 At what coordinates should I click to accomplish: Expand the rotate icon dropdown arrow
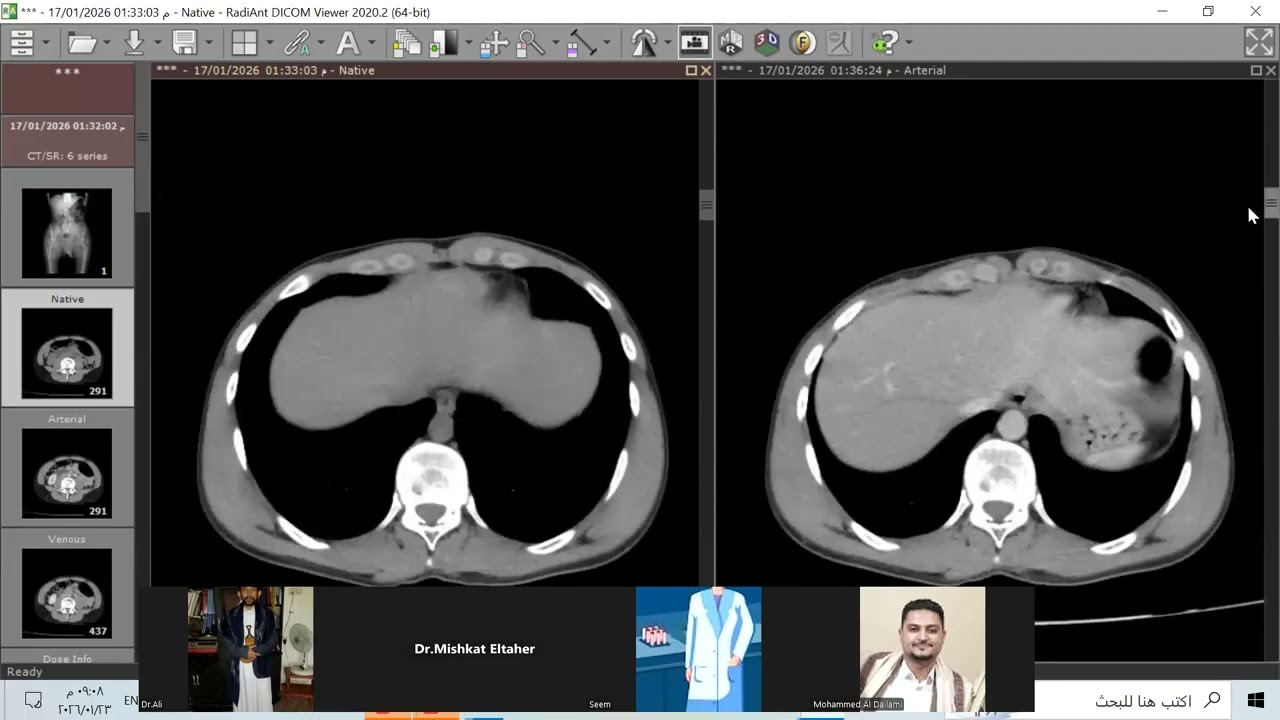(669, 43)
